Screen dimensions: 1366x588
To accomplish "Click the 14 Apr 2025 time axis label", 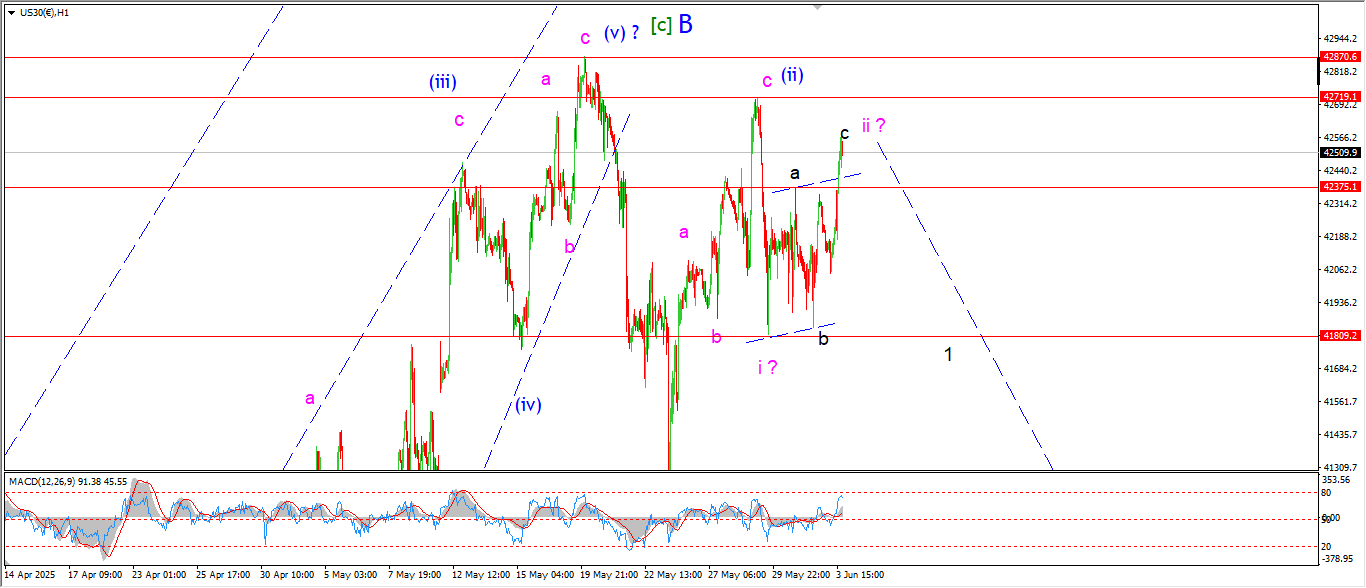I will (x=33, y=575).
